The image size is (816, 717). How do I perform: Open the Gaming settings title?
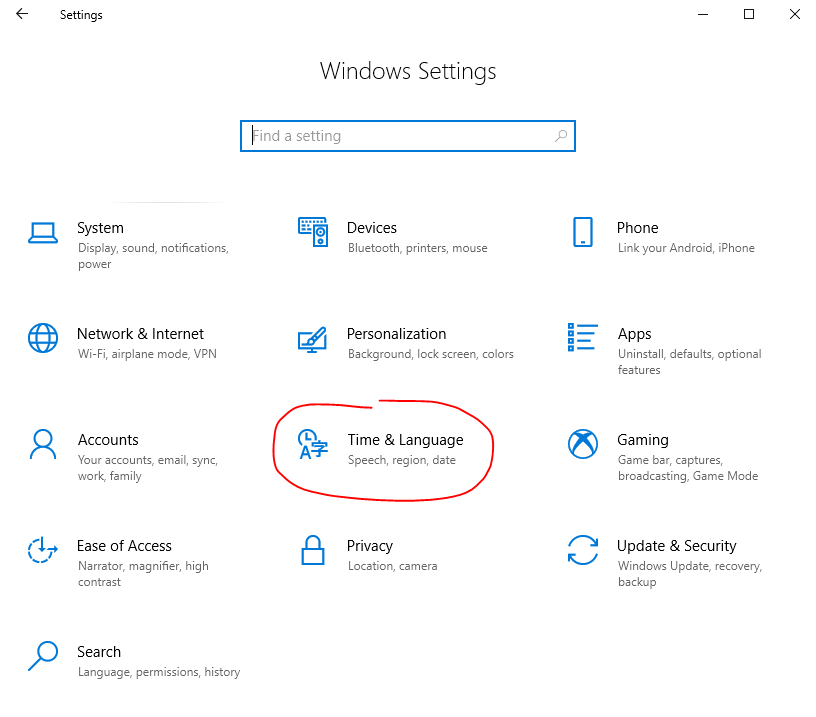pos(643,440)
